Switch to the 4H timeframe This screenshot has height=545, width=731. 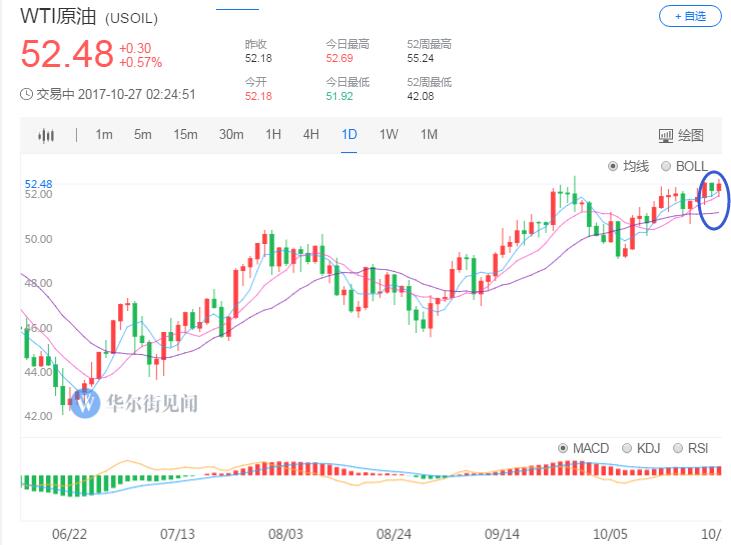coord(311,135)
